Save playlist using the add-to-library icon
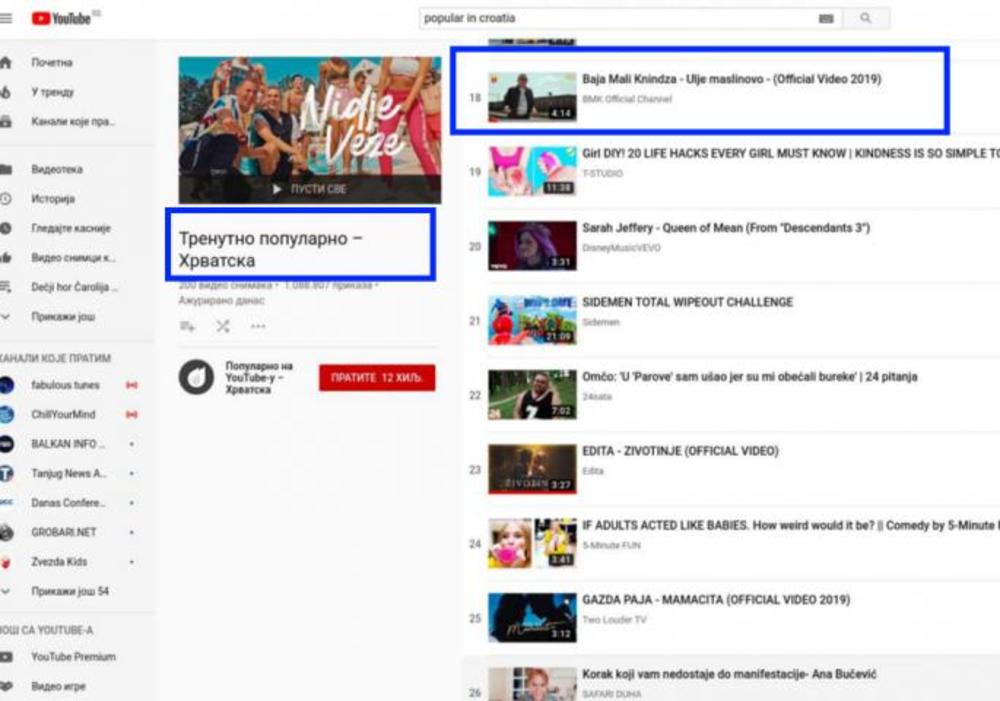Viewport: 1000px width, 701px height. click(187, 326)
